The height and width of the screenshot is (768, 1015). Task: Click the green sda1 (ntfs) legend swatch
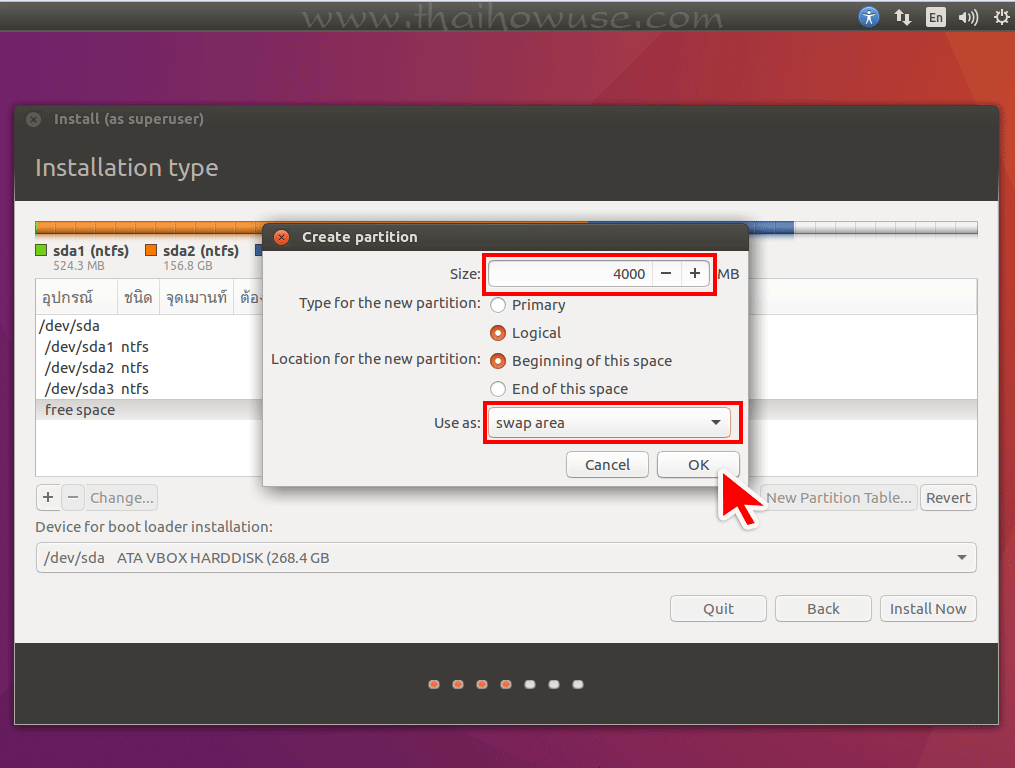coord(41,250)
